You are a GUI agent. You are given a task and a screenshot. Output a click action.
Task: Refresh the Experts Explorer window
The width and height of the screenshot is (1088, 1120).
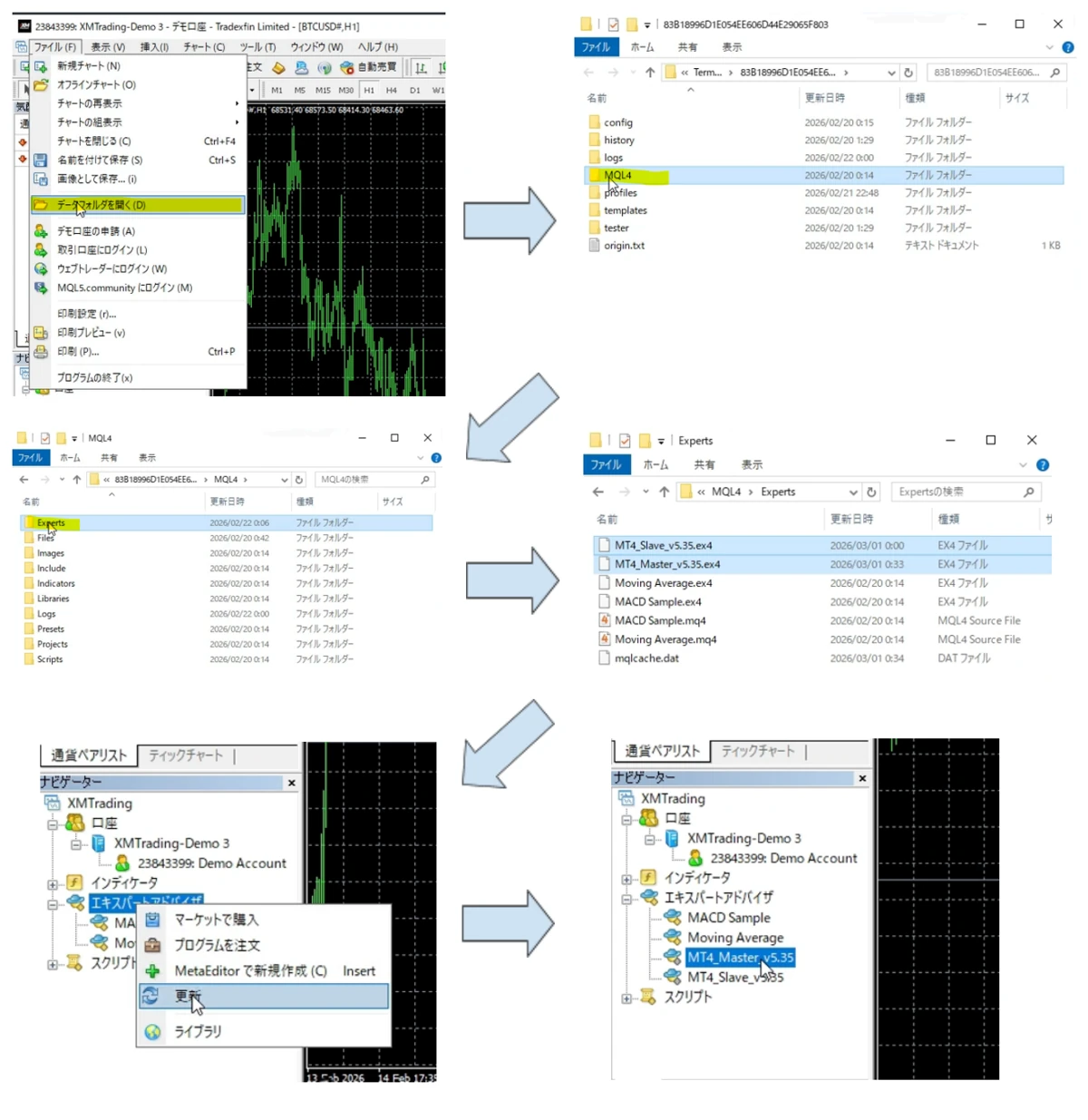(x=871, y=492)
